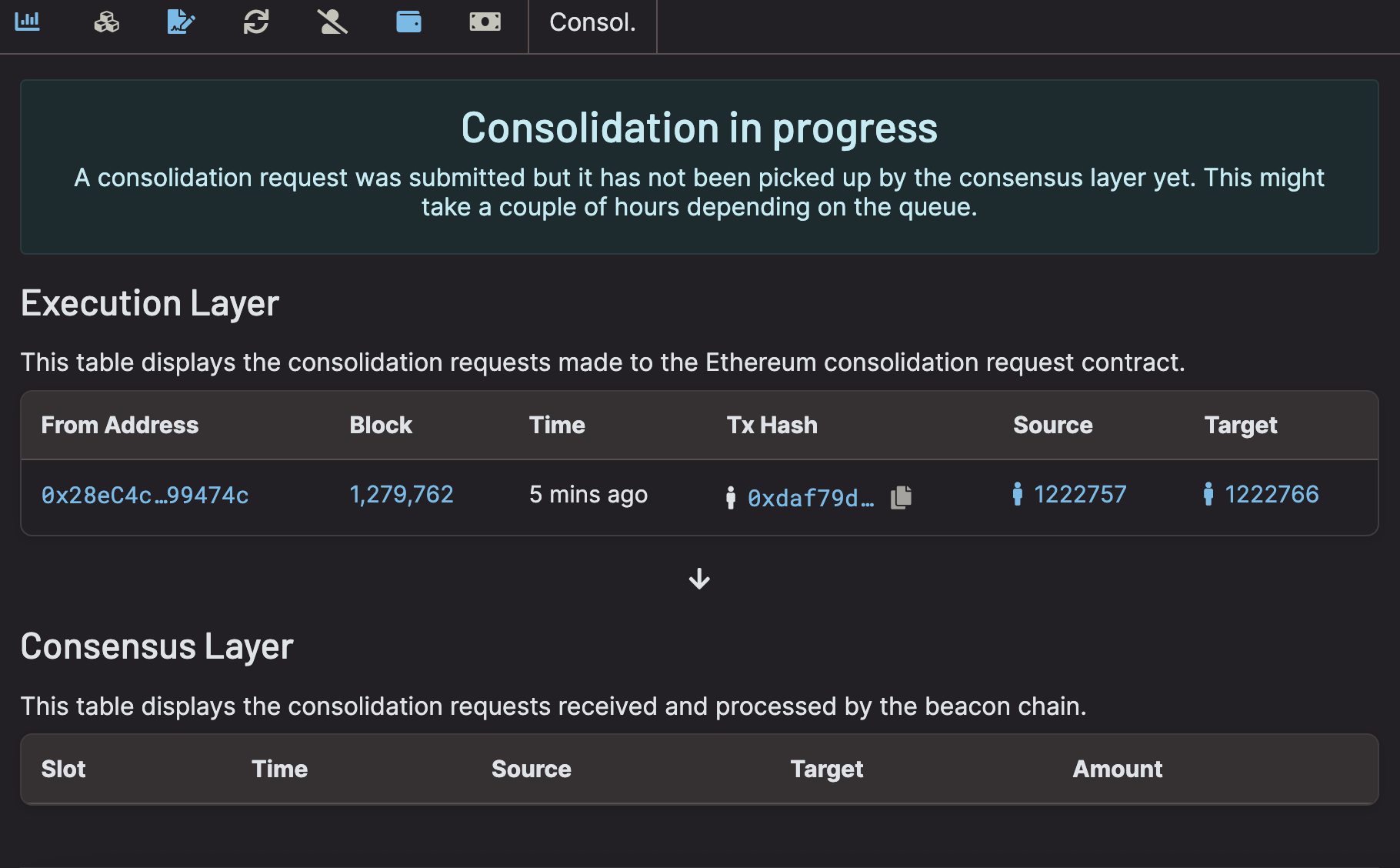Screen dimensions: 1400x868
Task: Click the Slot column header
Action: (x=63, y=769)
